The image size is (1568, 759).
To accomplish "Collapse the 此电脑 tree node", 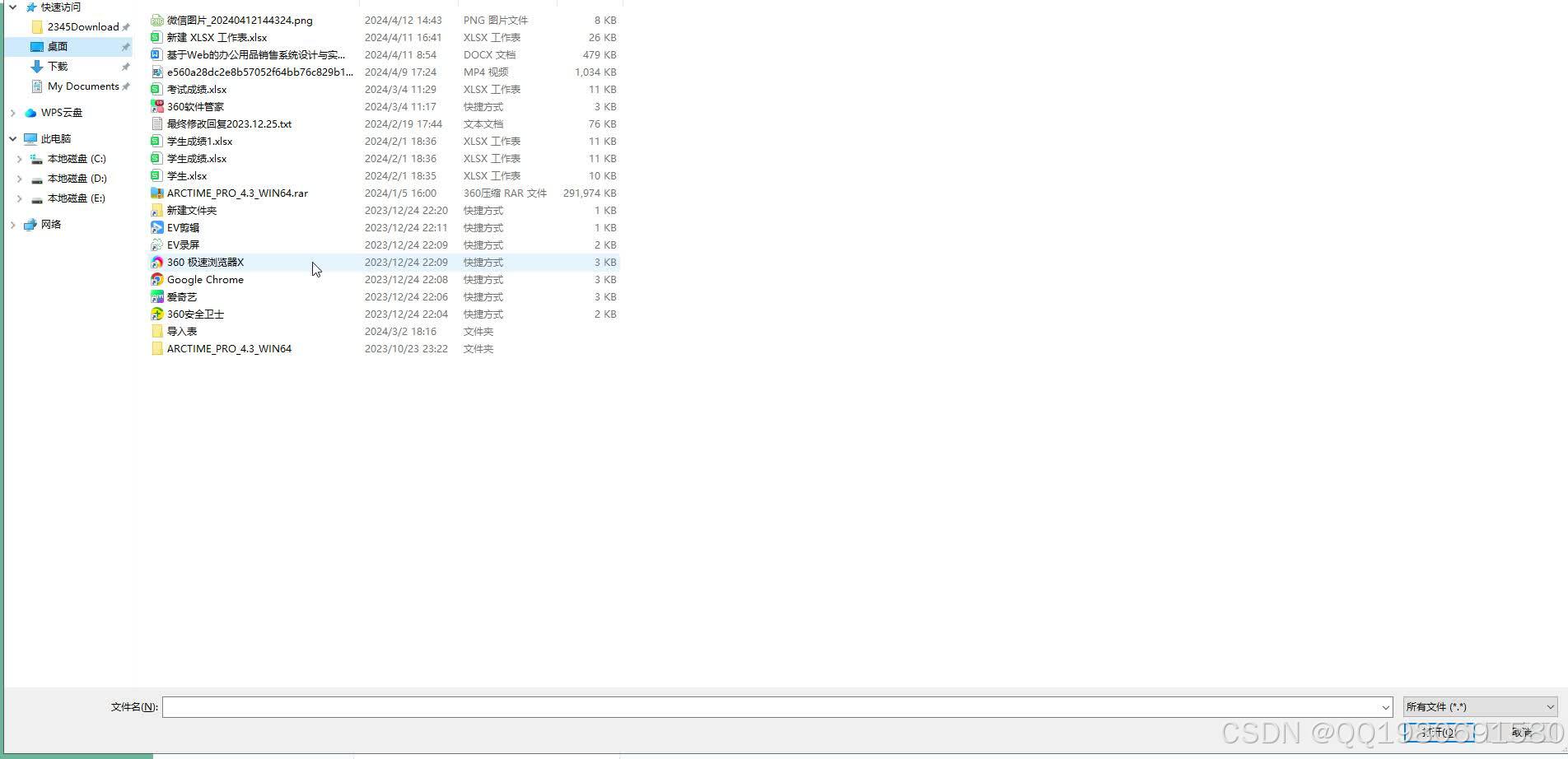I will pos(12,139).
